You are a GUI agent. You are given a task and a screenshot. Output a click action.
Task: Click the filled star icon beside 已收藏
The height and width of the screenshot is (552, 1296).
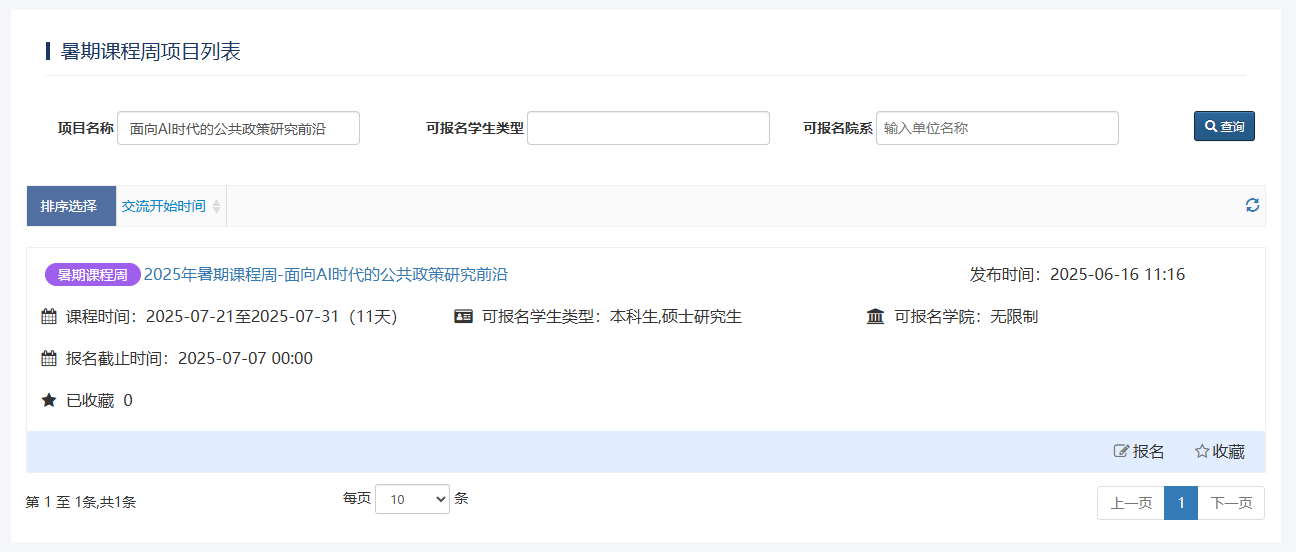pos(49,401)
